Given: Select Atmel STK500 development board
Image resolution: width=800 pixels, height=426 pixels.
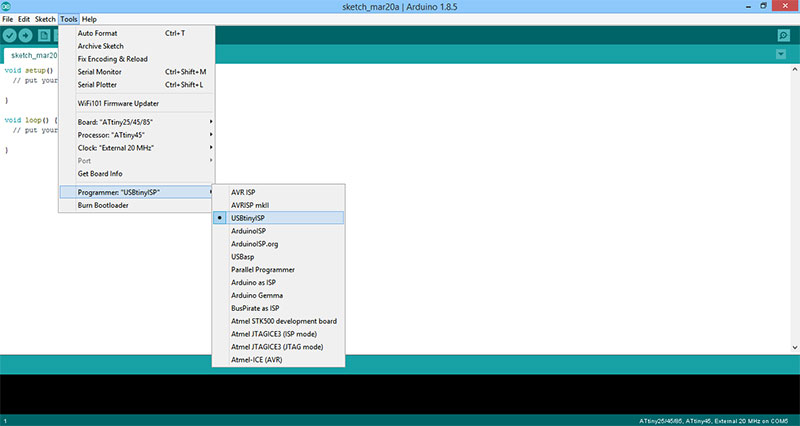Looking at the screenshot, I should coord(279,321).
